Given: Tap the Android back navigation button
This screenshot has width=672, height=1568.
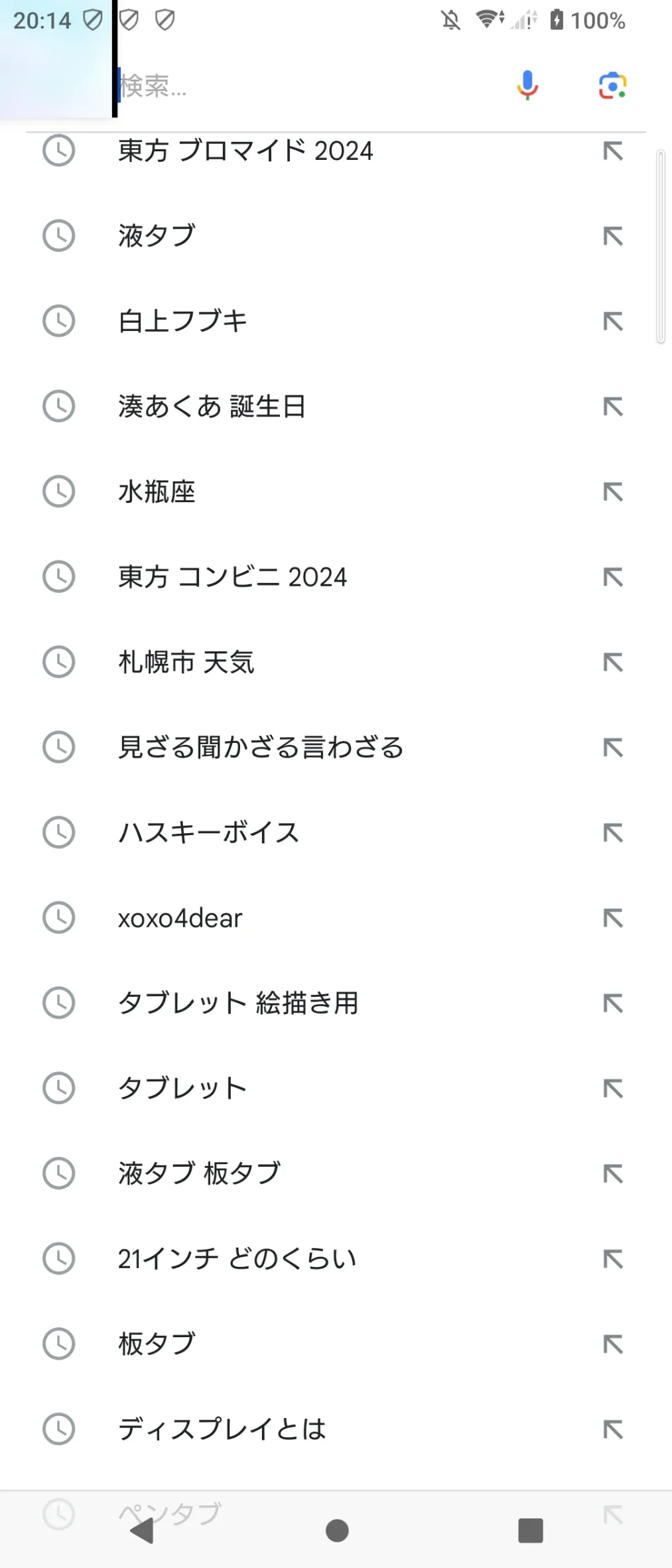Looking at the screenshot, I should click(x=142, y=1531).
